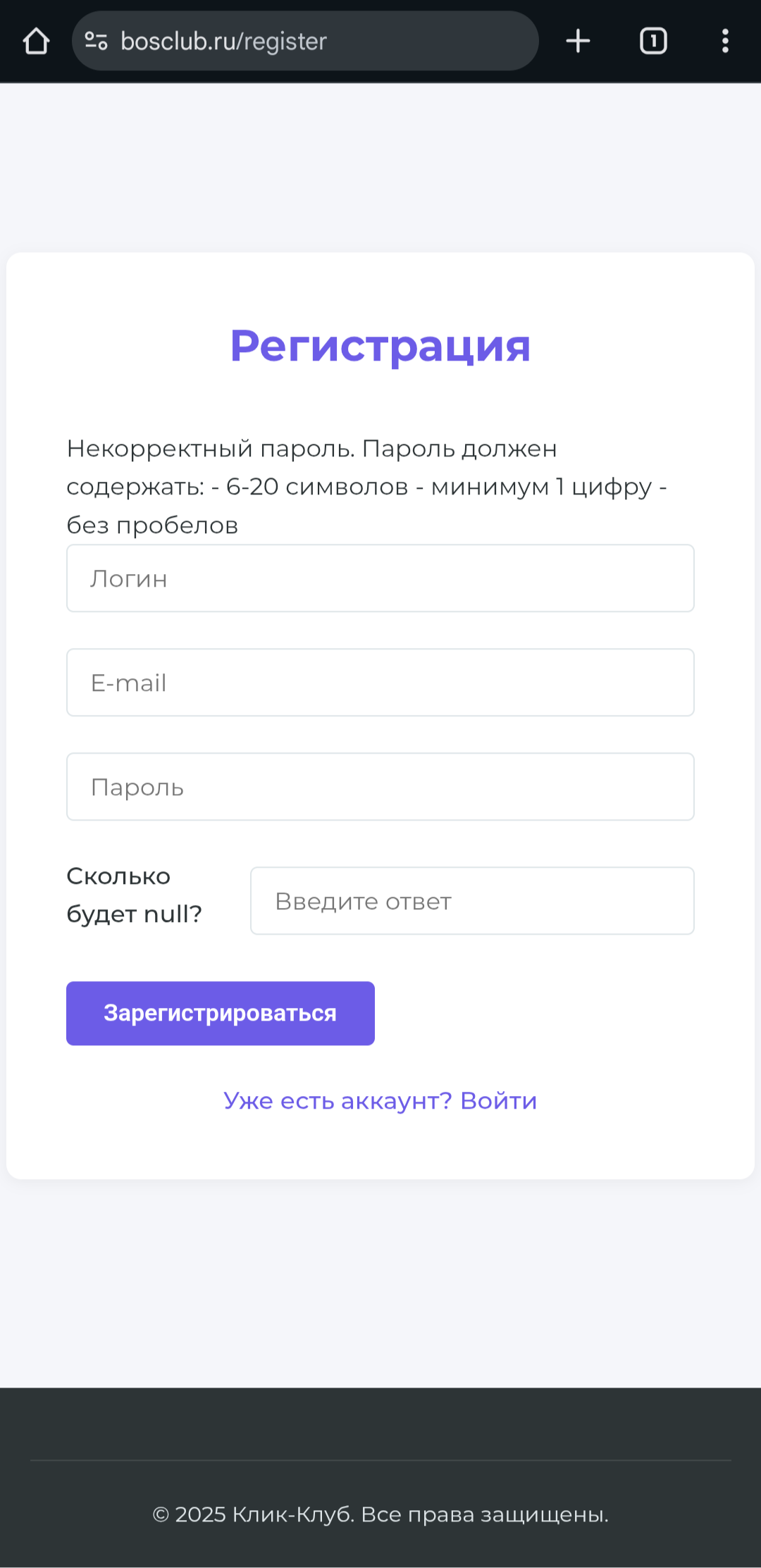Screen dimensions: 761x1568
Task: Tap the bosclub.ru/register URL text
Action: tap(223, 42)
